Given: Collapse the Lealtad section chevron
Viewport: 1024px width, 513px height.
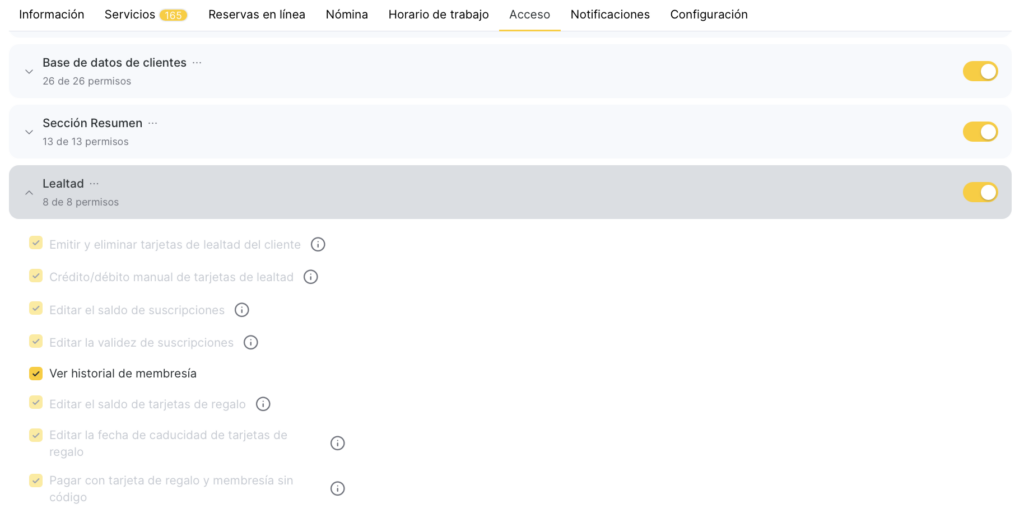Looking at the screenshot, I should [29, 193].
